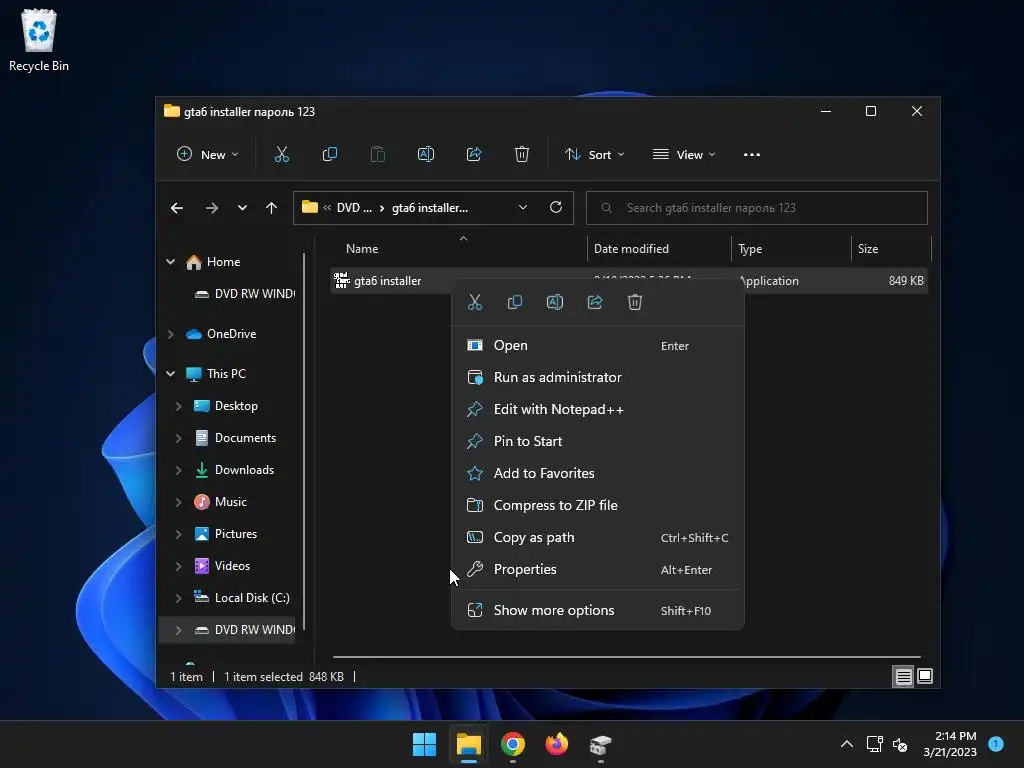This screenshot has width=1024, height=768.
Task: Select Open in context menu
Action: (x=598, y=345)
